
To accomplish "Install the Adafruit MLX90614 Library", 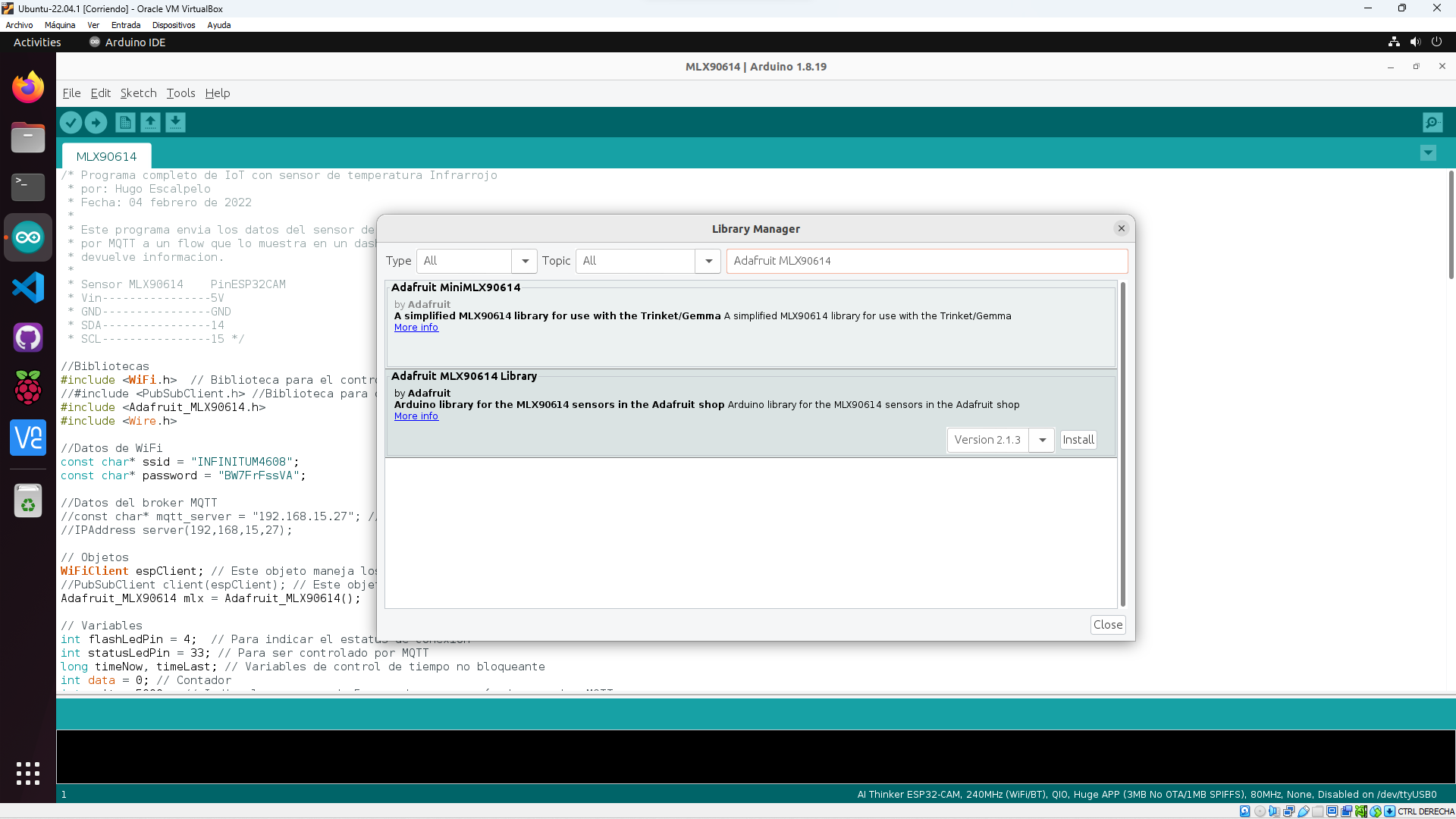I will point(1078,440).
